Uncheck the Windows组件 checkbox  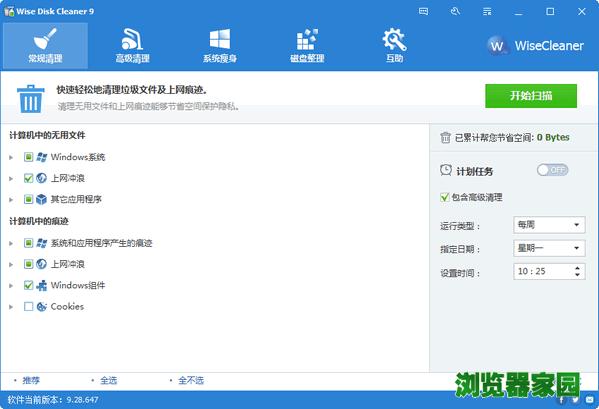click(28, 285)
